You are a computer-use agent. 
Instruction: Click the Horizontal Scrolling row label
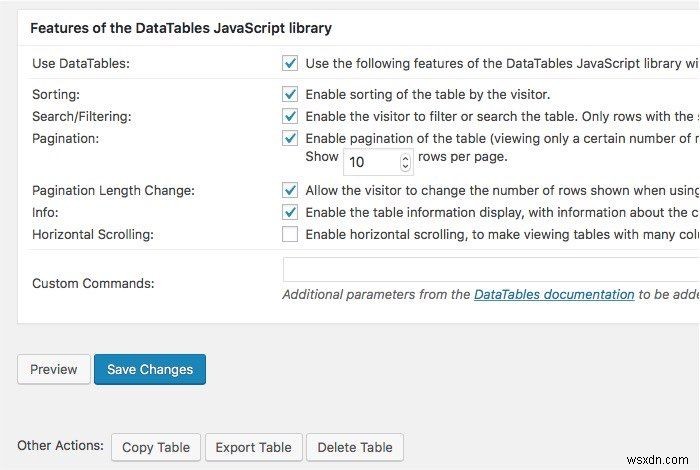94,234
